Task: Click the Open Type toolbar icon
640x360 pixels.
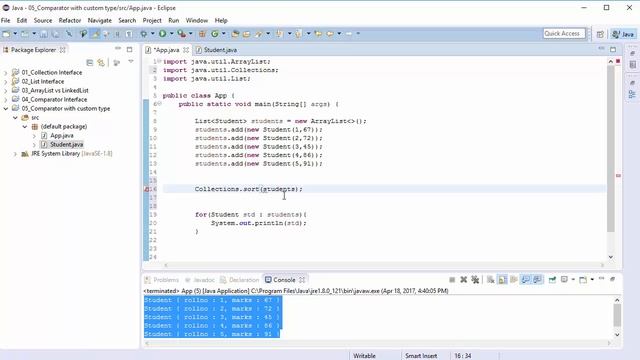Action: coord(235,34)
